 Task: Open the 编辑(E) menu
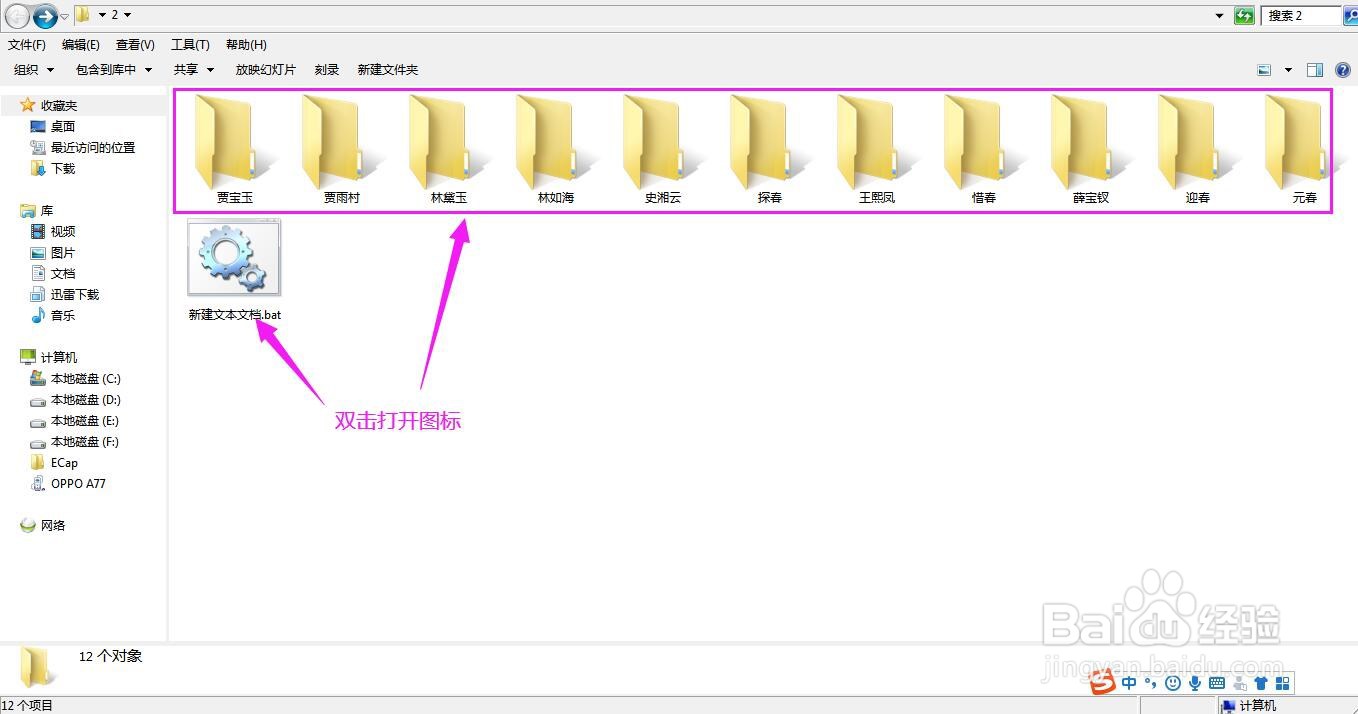point(81,45)
